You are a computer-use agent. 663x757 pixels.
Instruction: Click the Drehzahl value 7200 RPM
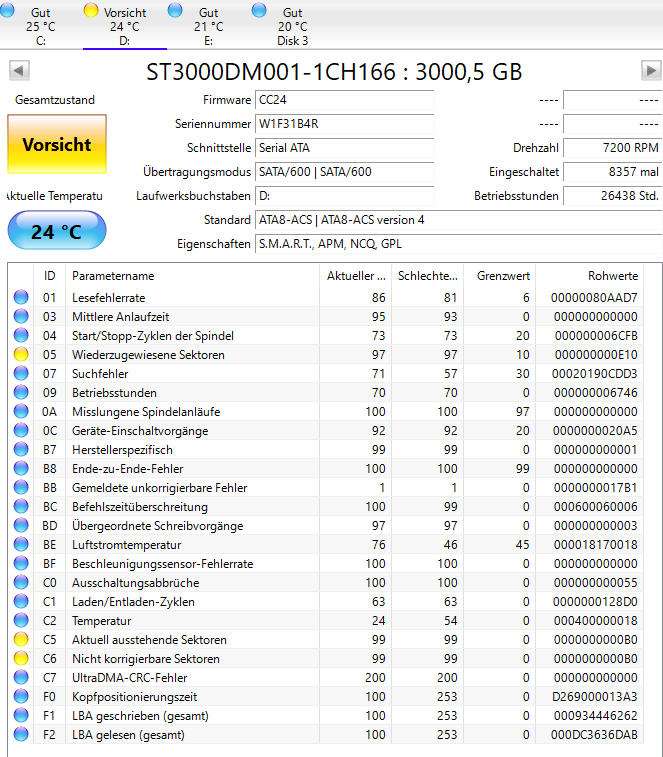point(613,148)
